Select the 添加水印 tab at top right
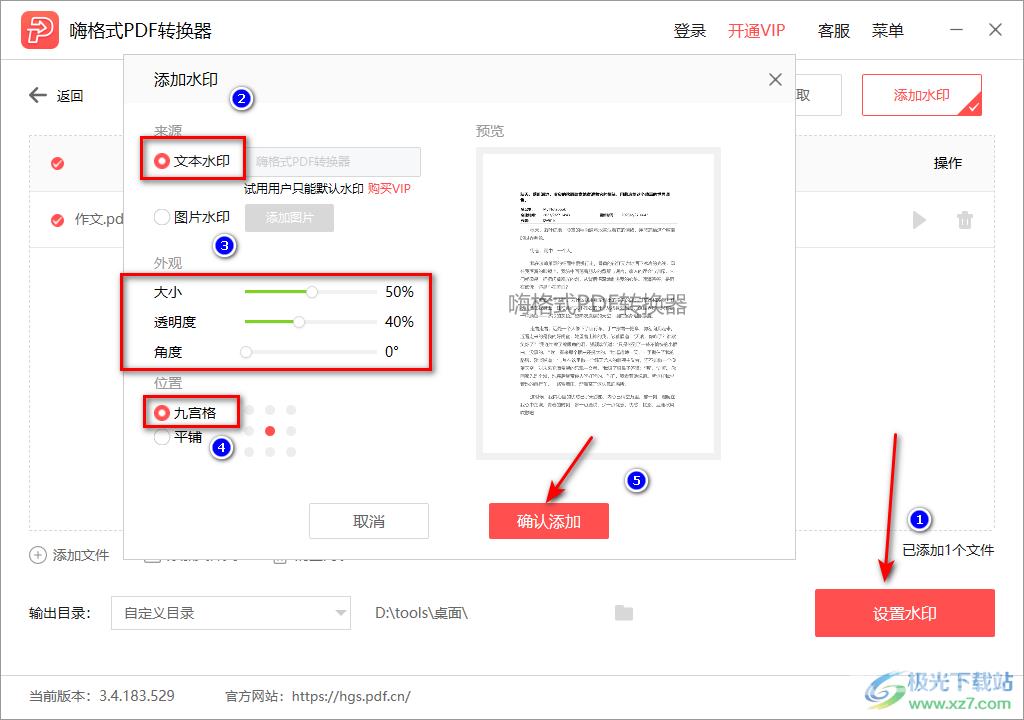 tap(921, 95)
